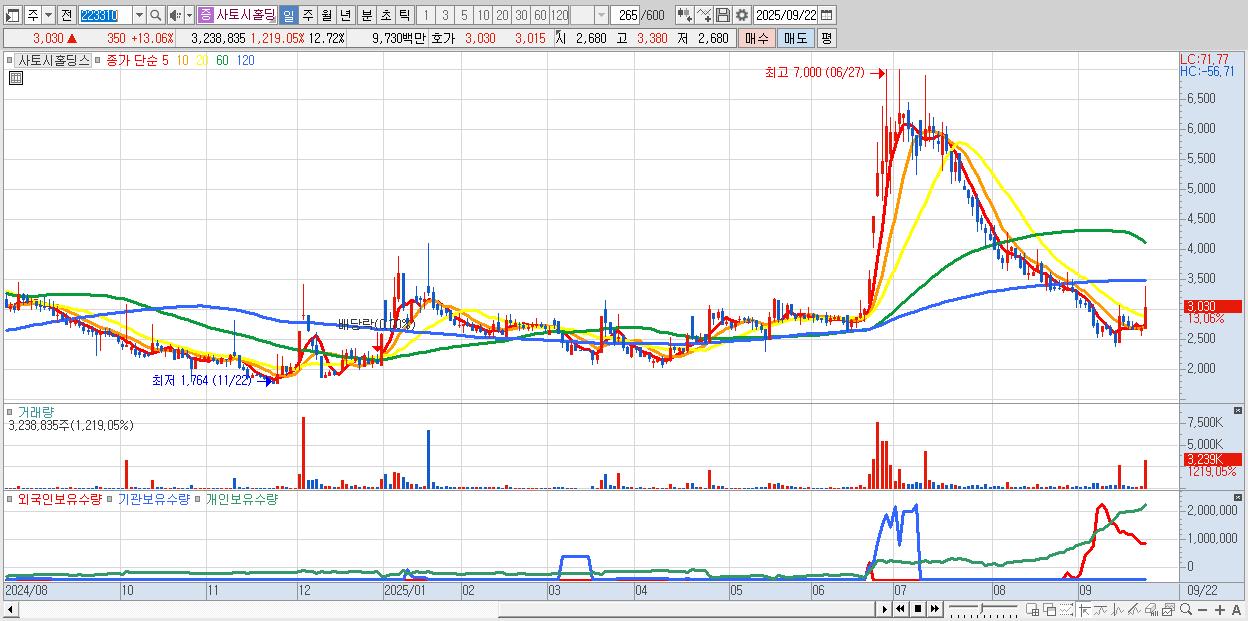Click the split-window layout icon

(x=1032, y=609)
